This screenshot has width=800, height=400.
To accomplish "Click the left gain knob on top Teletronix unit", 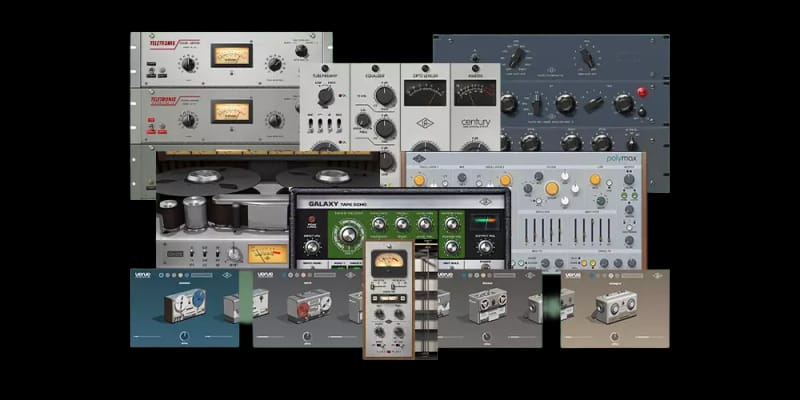I will (x=188, y=64).
